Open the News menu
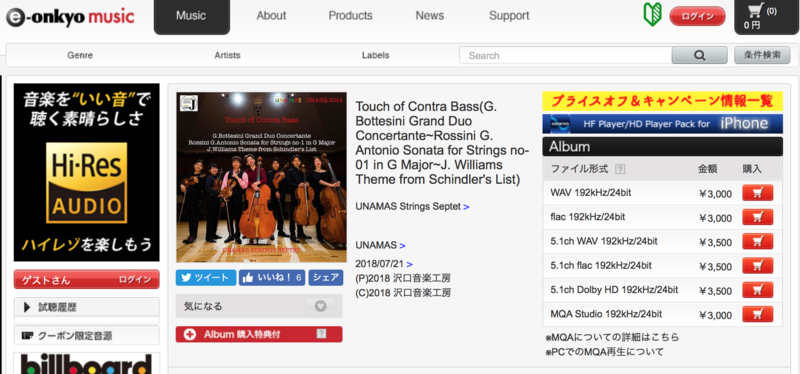 (430, 16)
